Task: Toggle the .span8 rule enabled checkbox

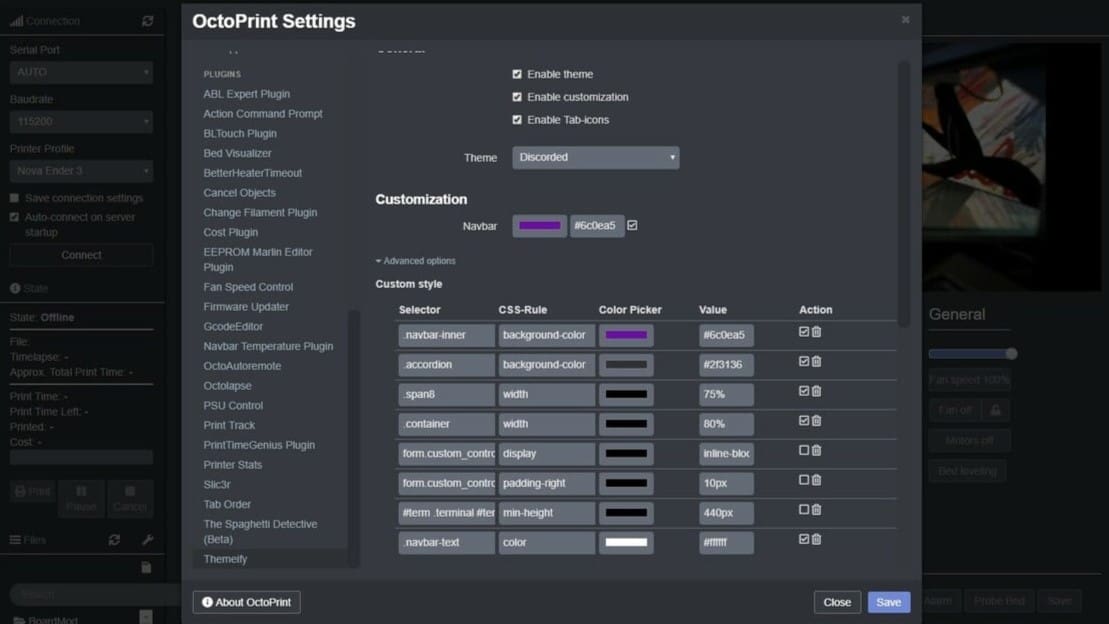Action: coord(803,391)
